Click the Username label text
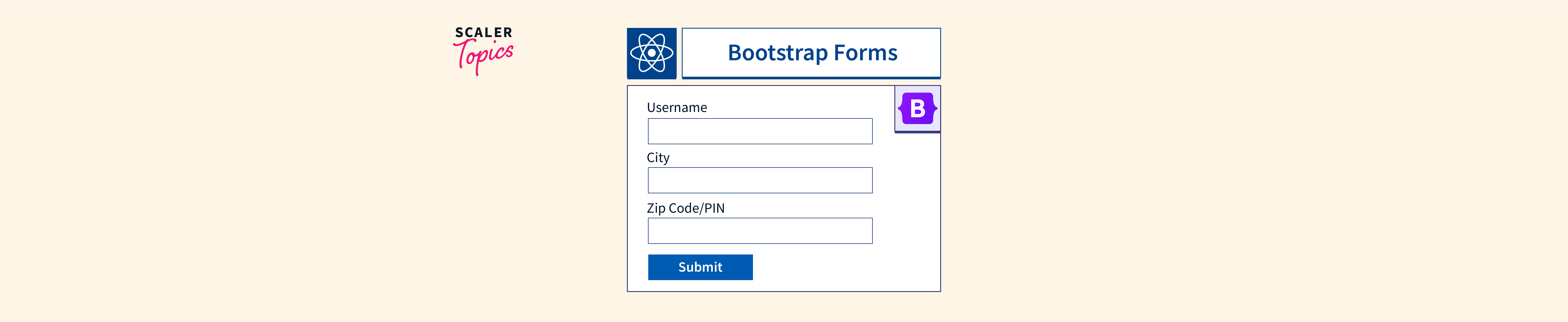The width and height of the screenshot is (1568, 322). tap(676, 108)
